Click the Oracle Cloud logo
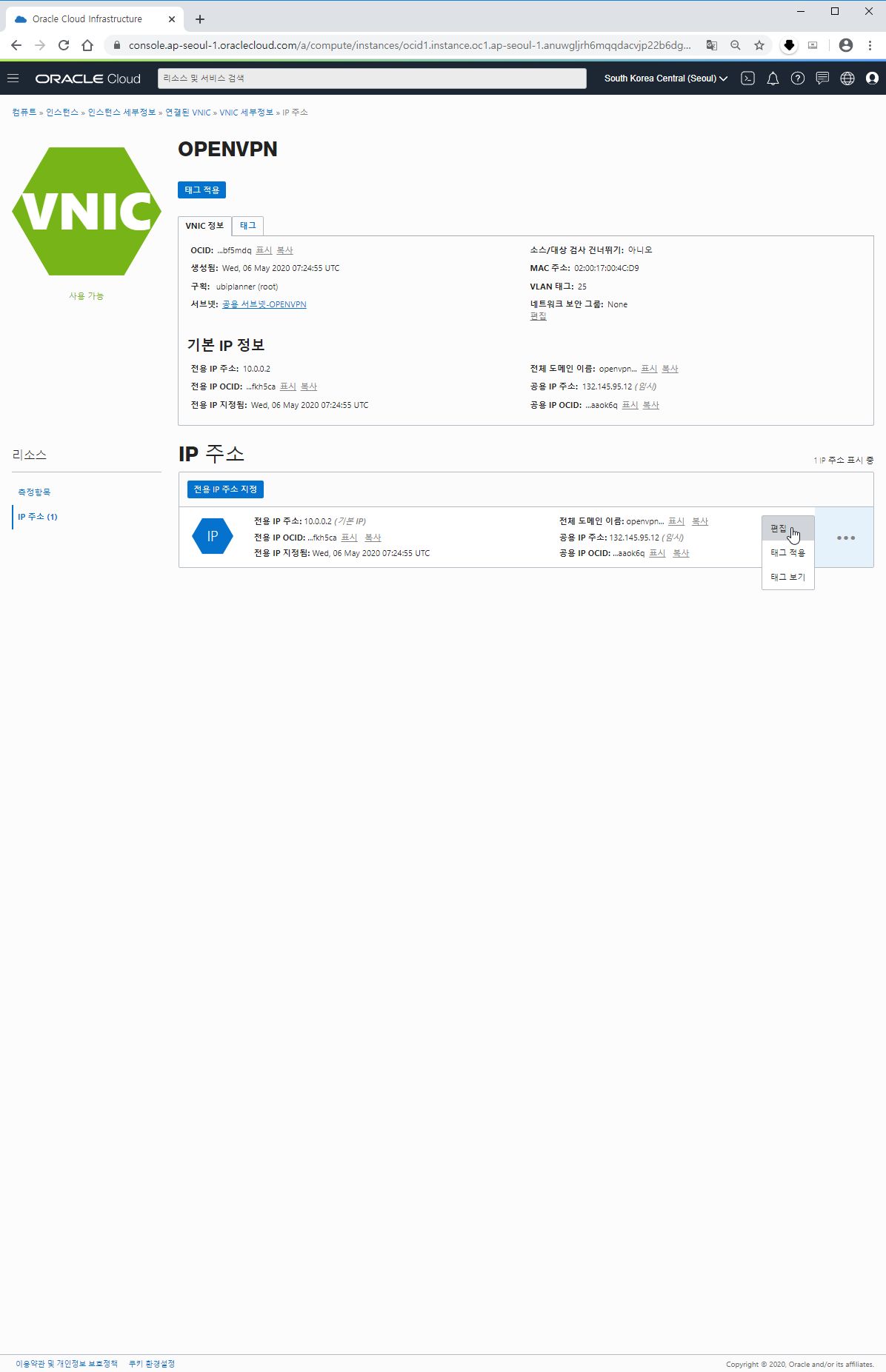This screenshot has height=1372, width=886. 87,78
